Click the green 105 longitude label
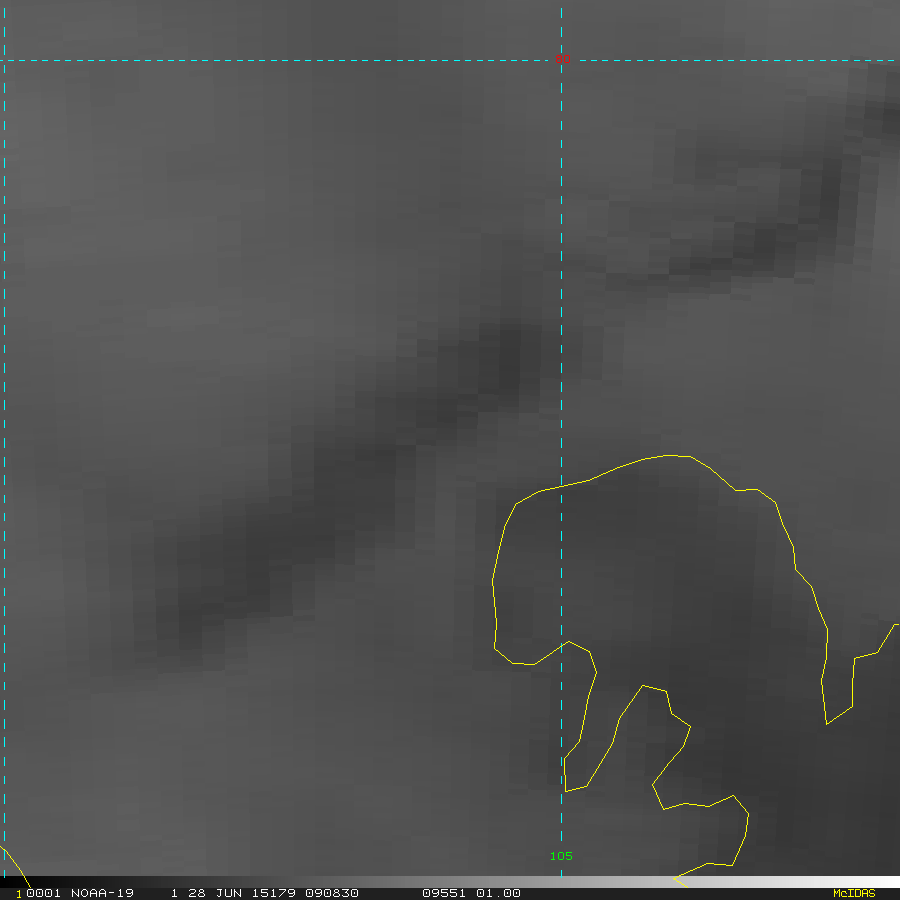This screenshot has height=900, width=900. [561, 856]
